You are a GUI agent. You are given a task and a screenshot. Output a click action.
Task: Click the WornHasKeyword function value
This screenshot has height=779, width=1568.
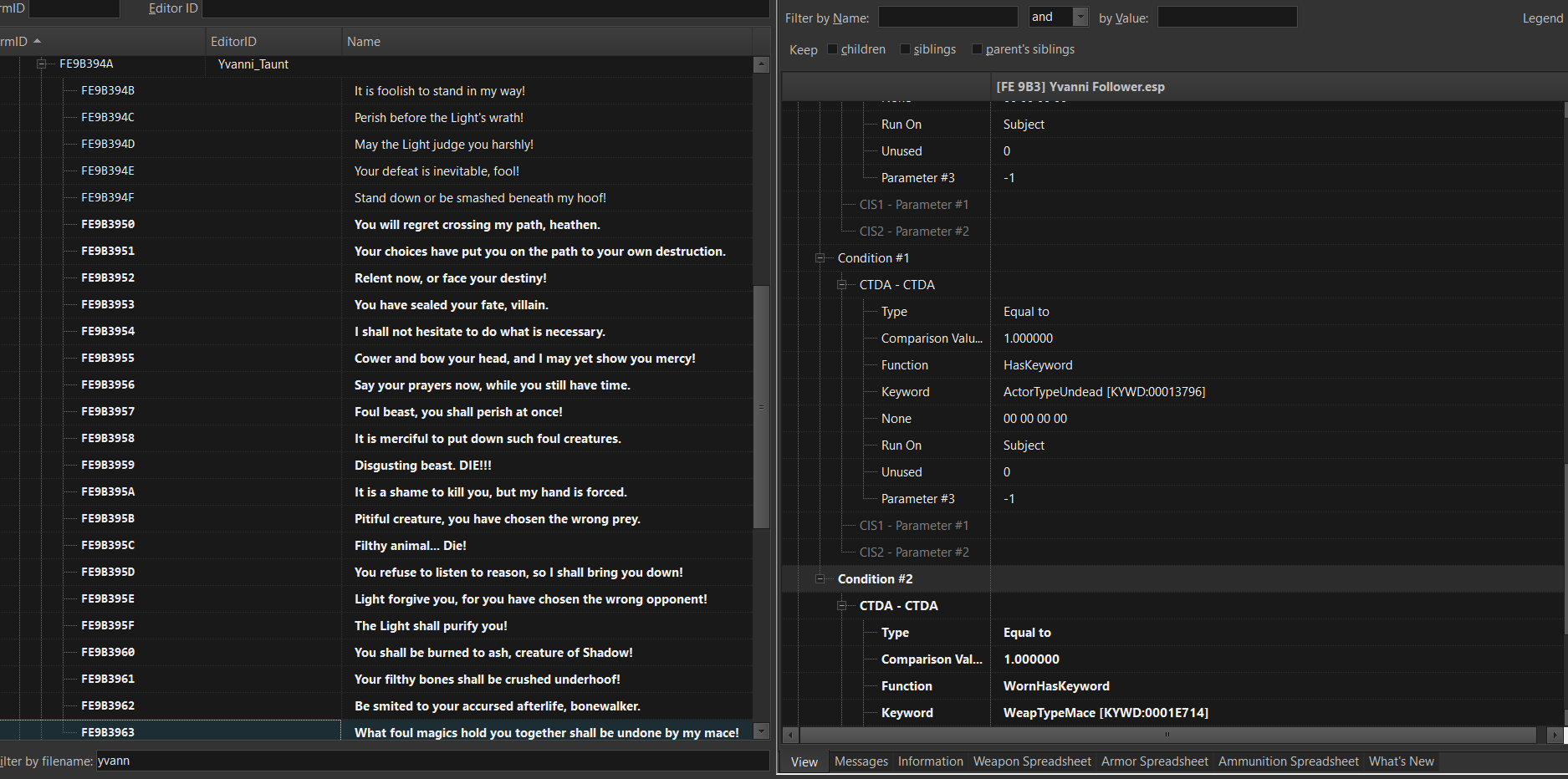tap(1056, 686)
